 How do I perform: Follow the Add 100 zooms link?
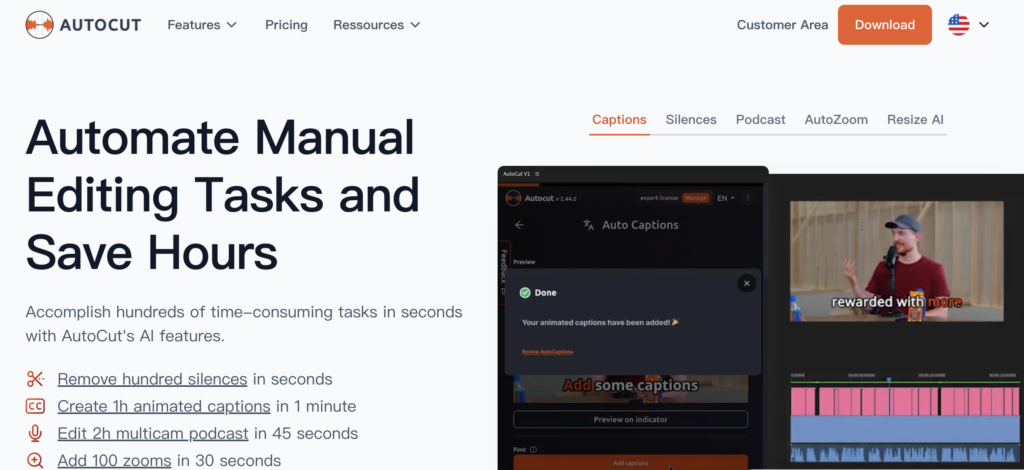[x=114, y=461]
